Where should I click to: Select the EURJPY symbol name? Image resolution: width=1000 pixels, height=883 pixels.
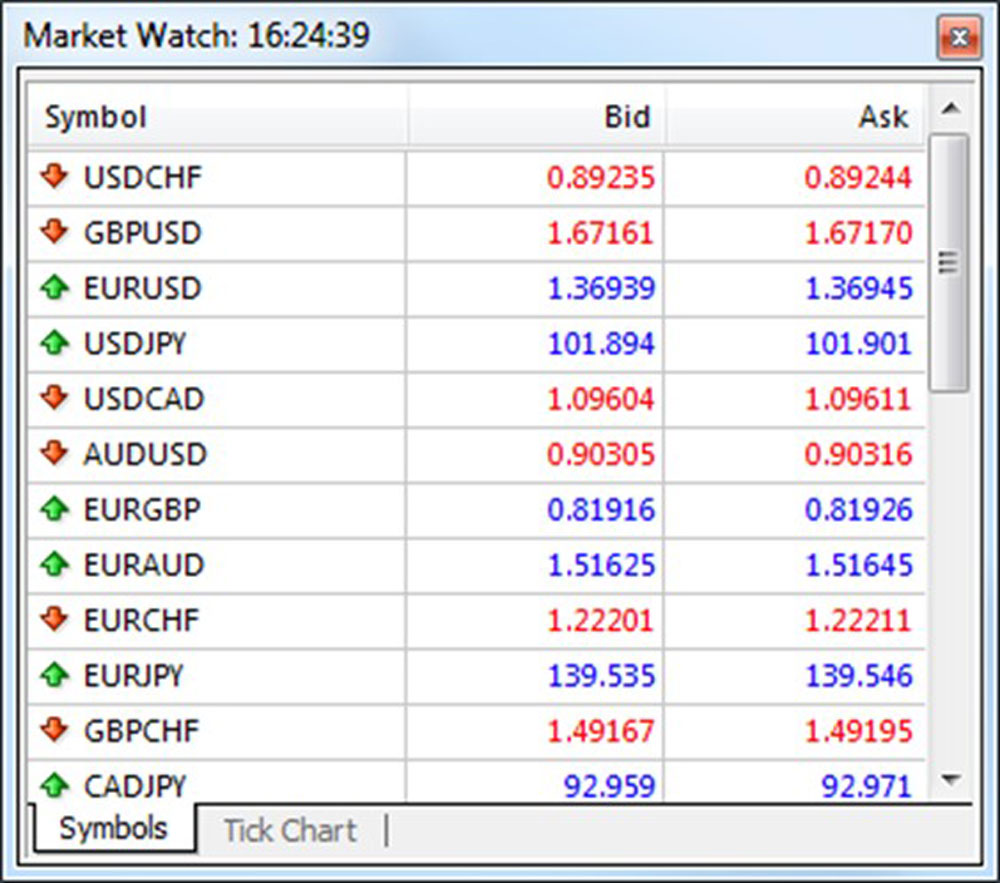click(134, 676)
